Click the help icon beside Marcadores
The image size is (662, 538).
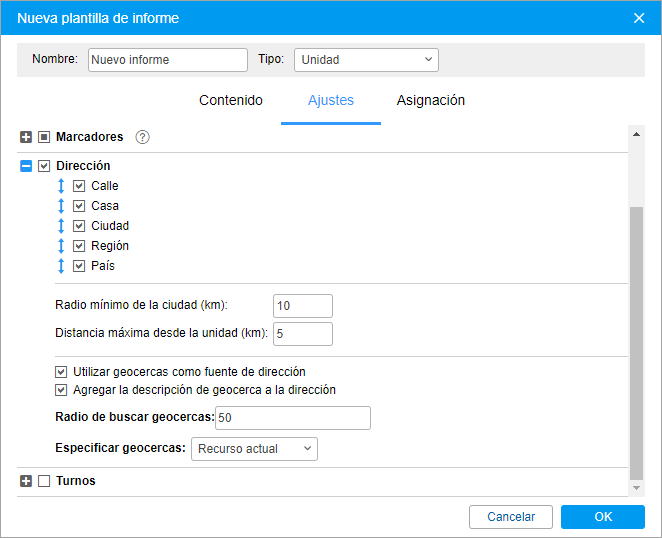pyautogui.click(x=142, y=137)
